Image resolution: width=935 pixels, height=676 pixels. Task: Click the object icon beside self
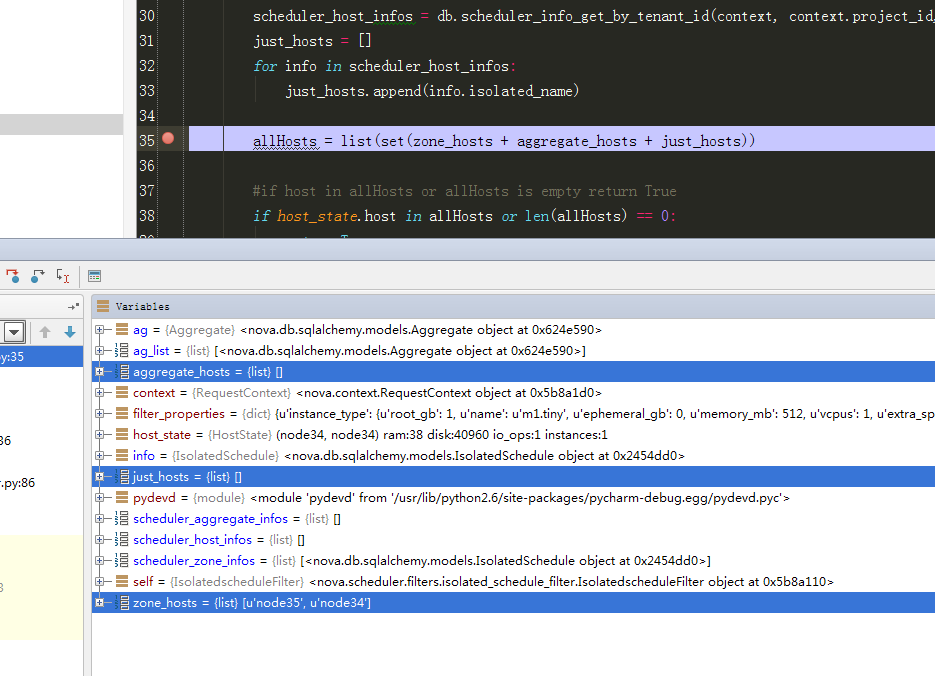pyautogui.click(x=122, y=581)
